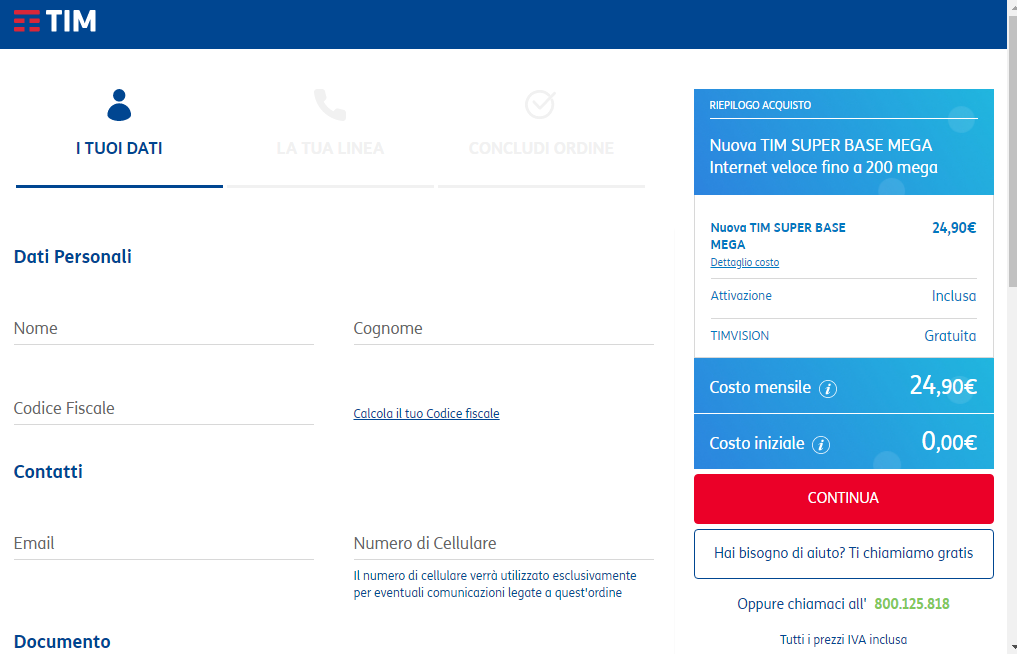Image resolution: width=1017 pixels, height=654 pixels.
Task: Click the 800.125.818 phone number
Action: click(911, 604)
